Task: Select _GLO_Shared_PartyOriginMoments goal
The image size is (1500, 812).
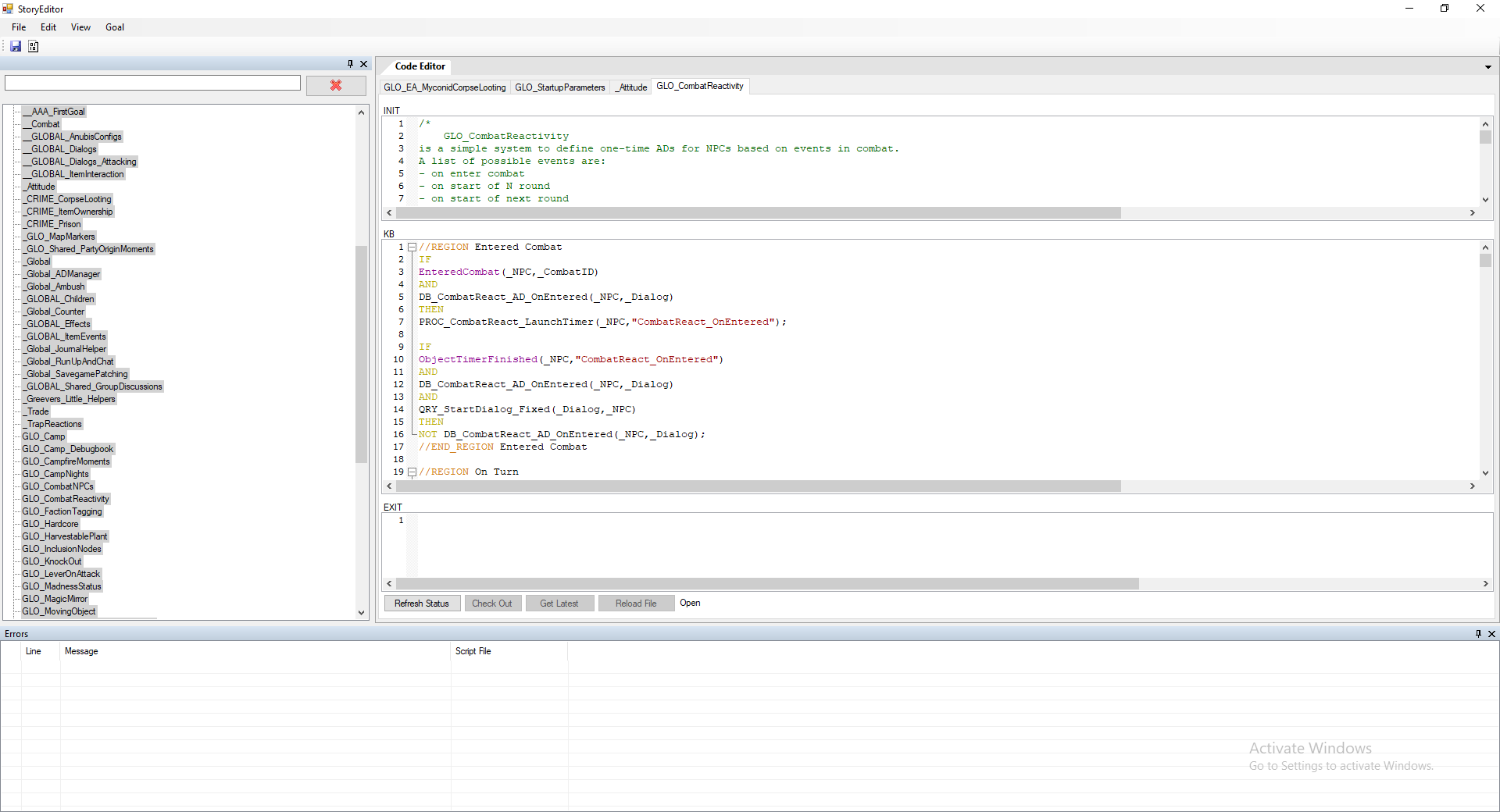Action: click(x=88, y=249)
